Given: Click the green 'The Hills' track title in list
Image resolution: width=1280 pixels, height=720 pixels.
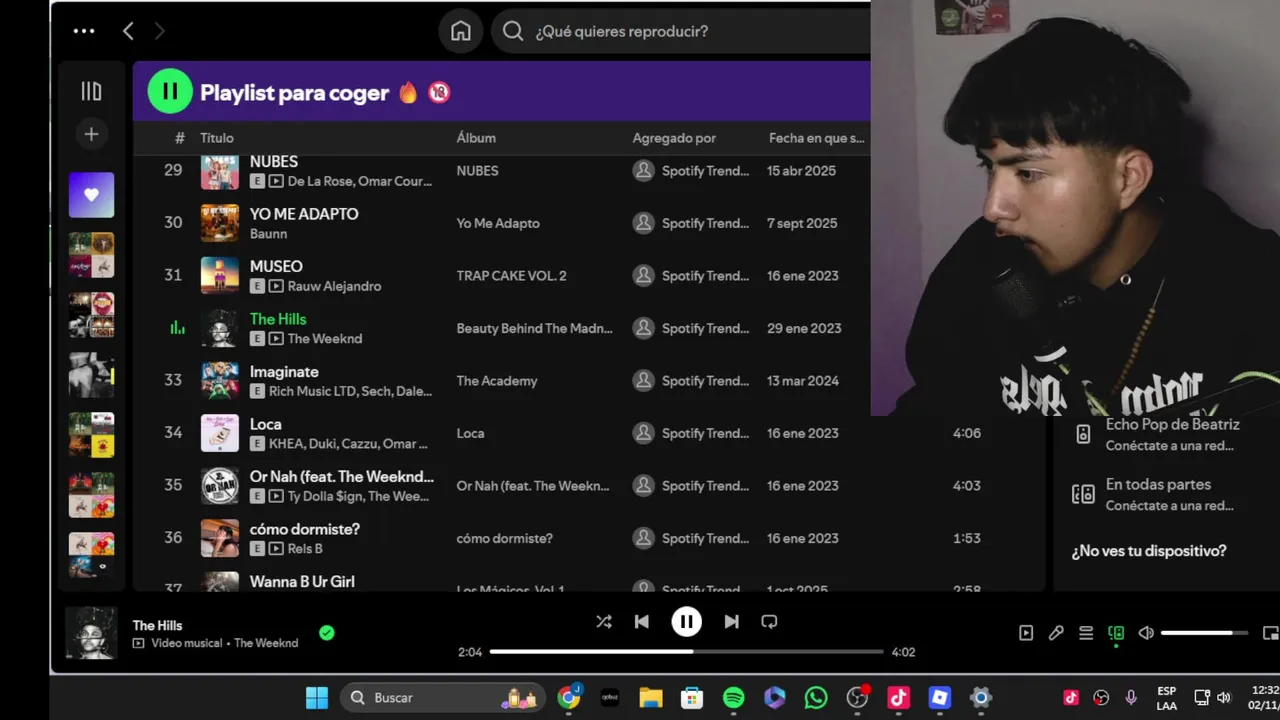Looking at the screenshot, I should coord(278,319).
